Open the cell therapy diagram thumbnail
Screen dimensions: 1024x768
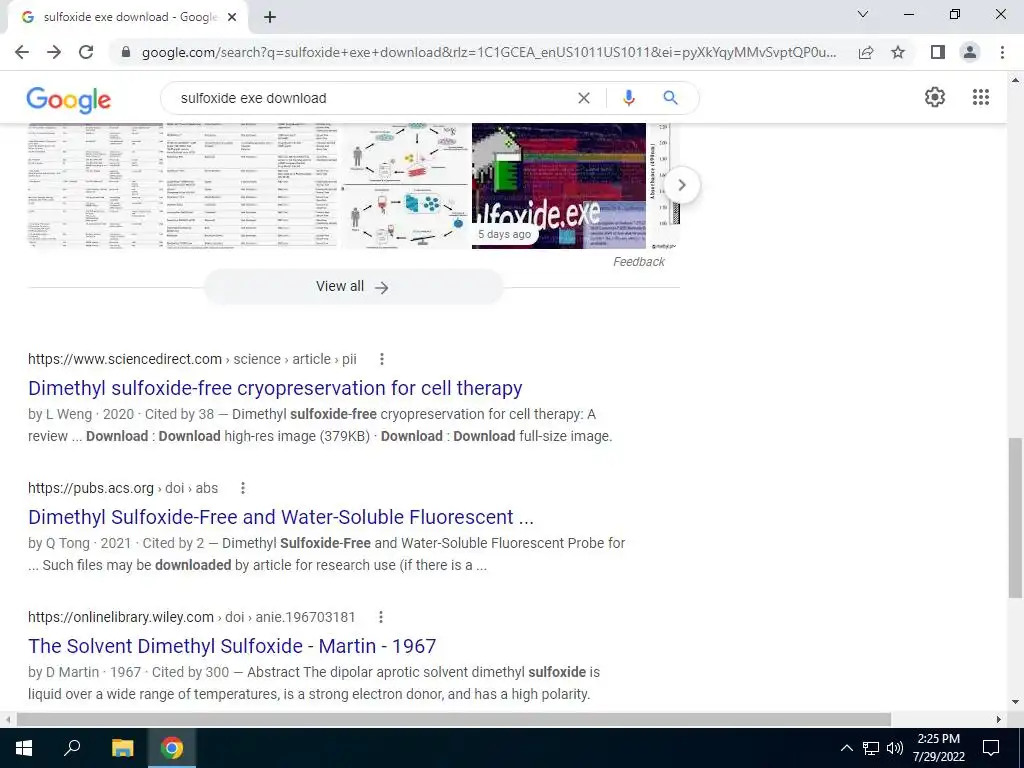(x=405, y=185)
